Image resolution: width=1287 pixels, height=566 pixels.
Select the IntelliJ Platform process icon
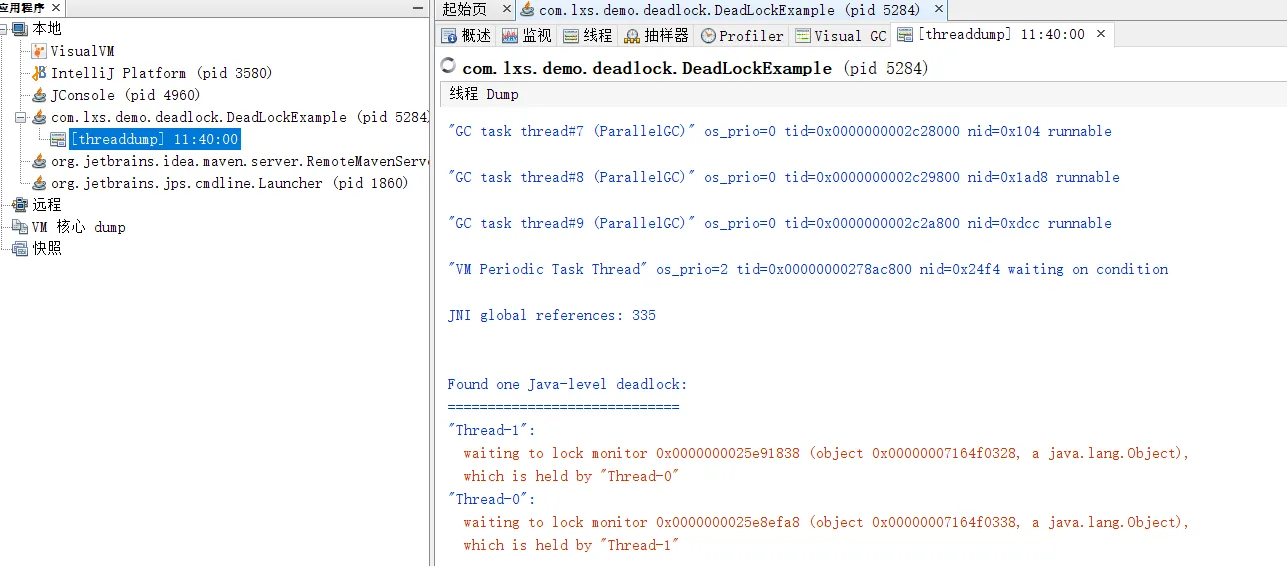pyautogui.click(x=39, y=73)
